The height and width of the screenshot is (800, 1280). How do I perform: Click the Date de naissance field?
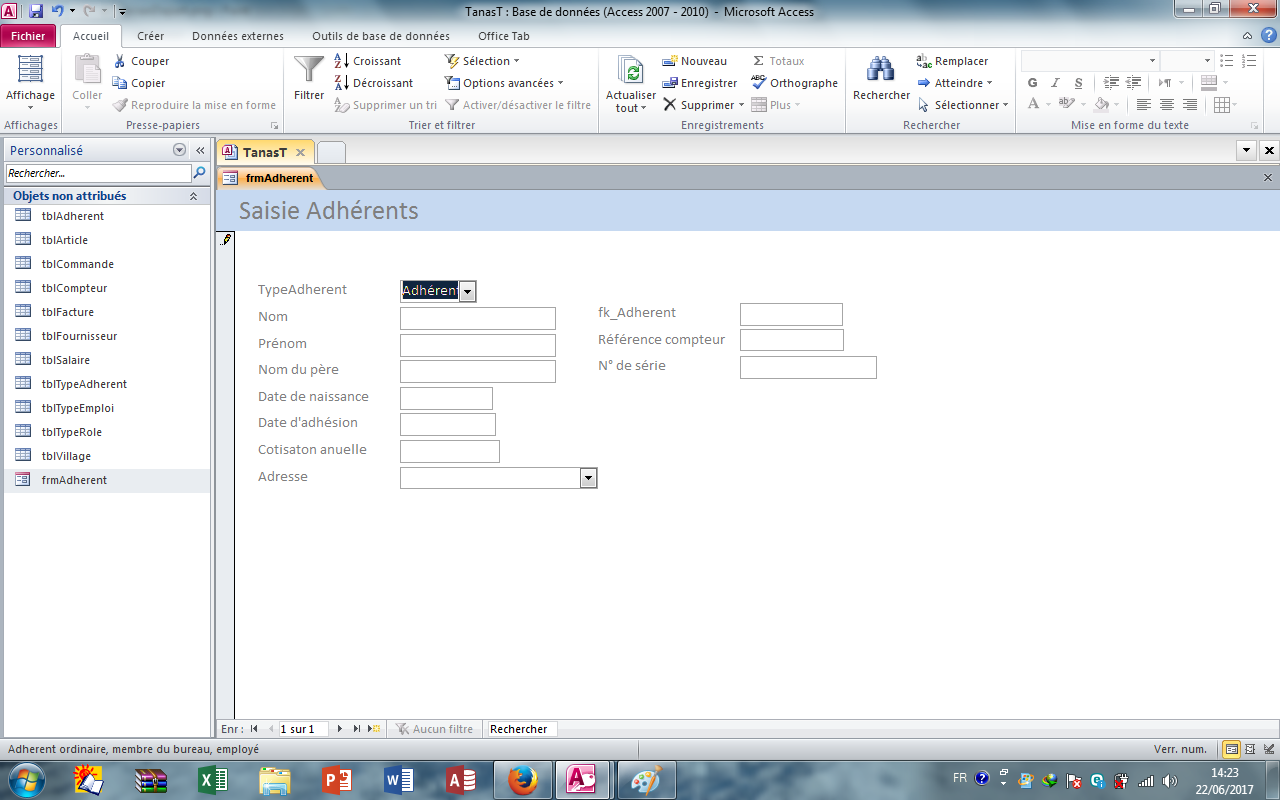click(446, 398)
